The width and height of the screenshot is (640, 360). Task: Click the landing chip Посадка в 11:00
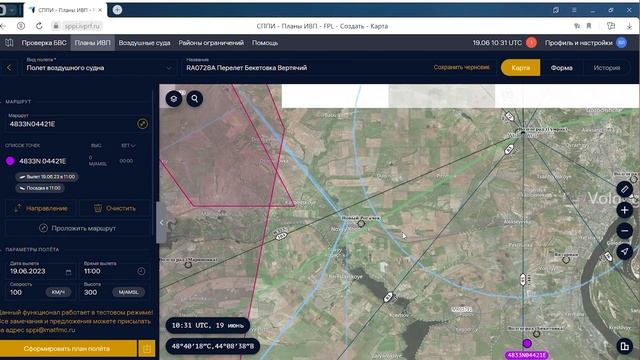tap(40, 188)
